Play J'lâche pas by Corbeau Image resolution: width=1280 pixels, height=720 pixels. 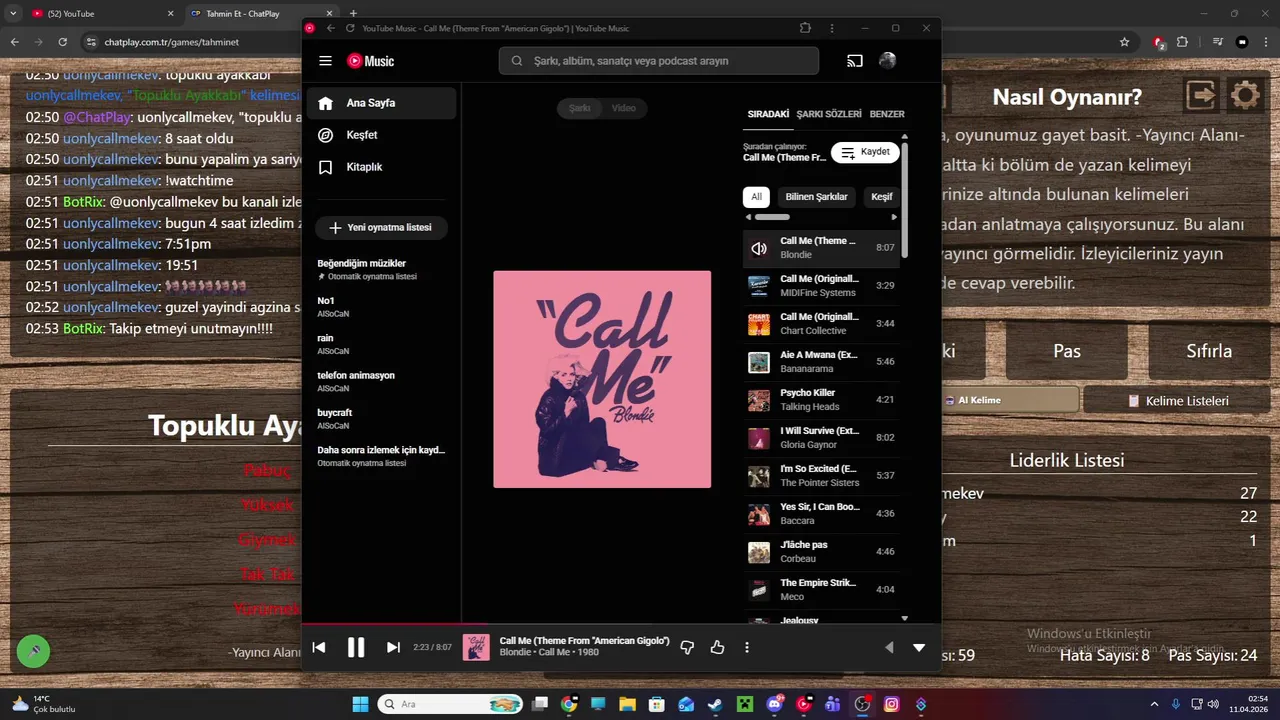pyautogui.click(x=821, y=552)
